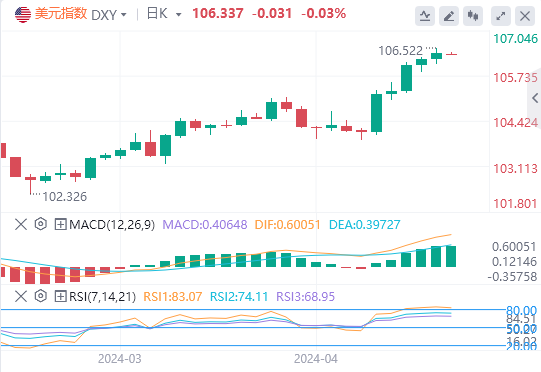541x372 pixels.
Task: Activate the pencil drawing tool
Action: coord(449,16)
